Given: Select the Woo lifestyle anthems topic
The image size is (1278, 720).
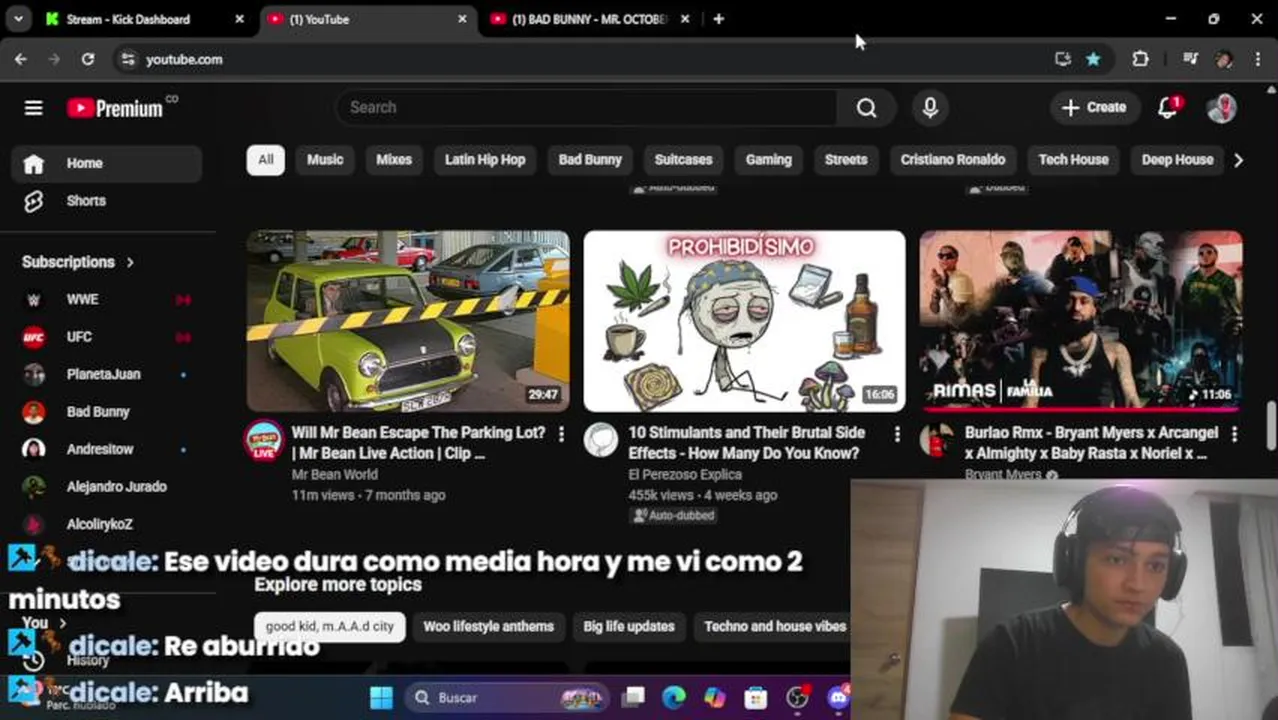Looking at the screenshot, I should [488, 627].
